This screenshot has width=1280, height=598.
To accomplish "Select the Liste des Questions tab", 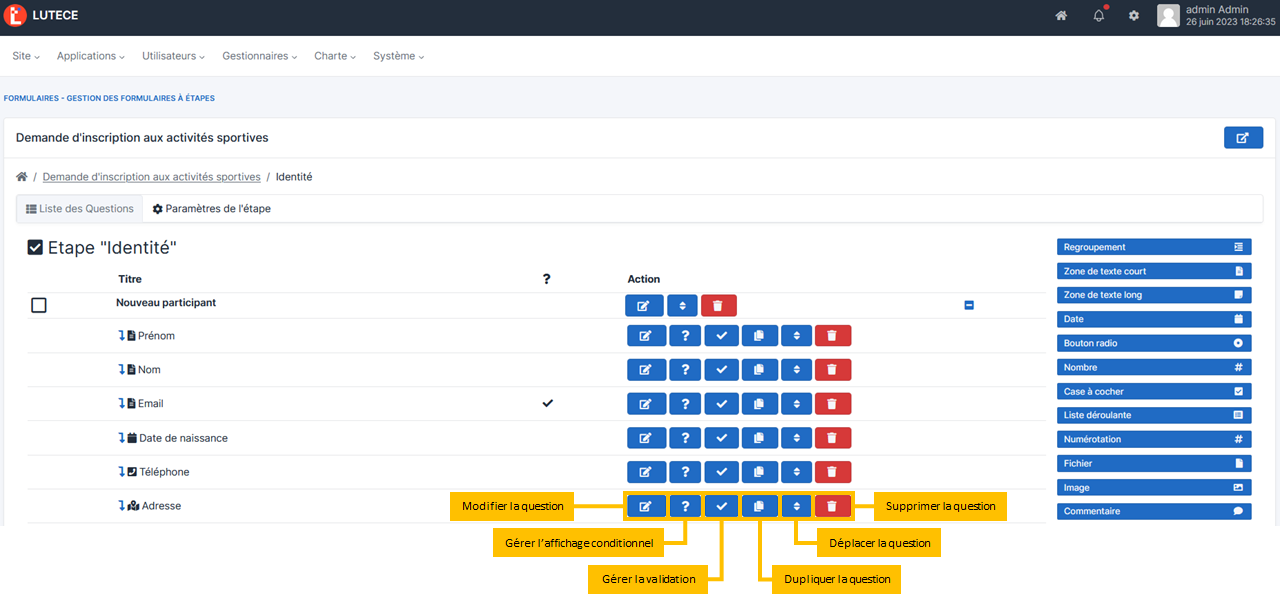I will (x=80, y=209).
